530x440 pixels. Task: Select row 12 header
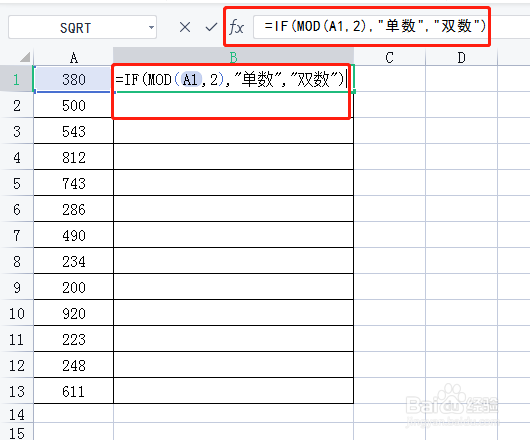point(17,365)
